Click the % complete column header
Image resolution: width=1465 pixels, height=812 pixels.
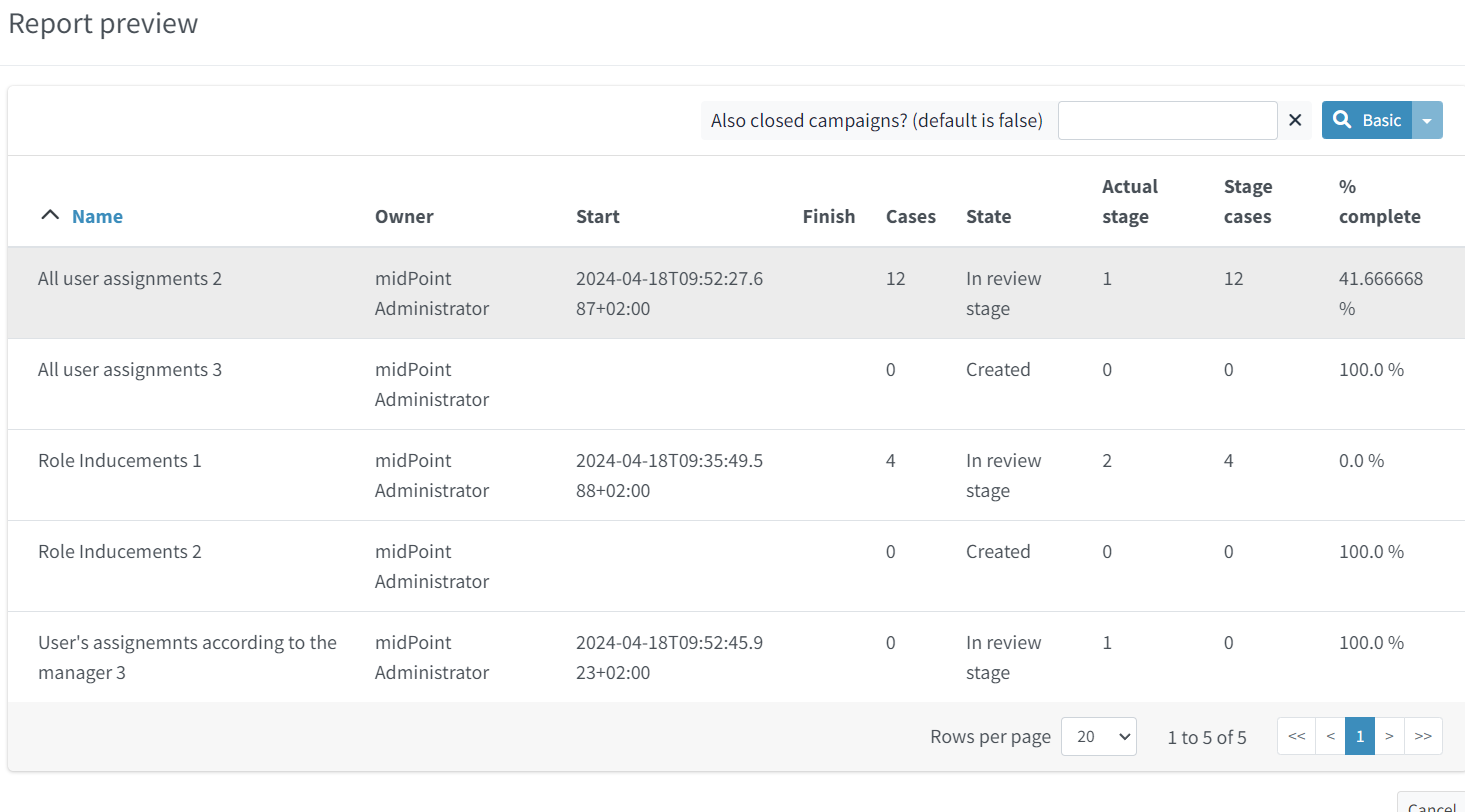1379,201
